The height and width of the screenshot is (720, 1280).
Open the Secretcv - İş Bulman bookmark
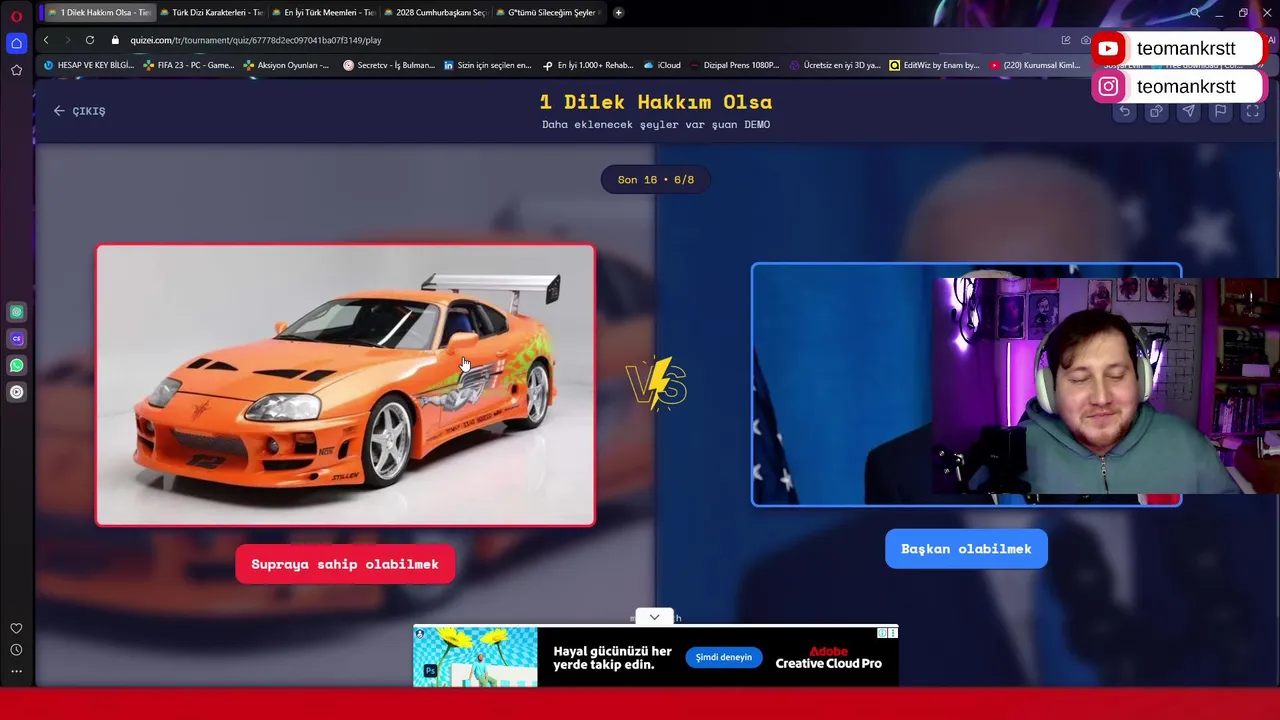click(x=389, y=65)
